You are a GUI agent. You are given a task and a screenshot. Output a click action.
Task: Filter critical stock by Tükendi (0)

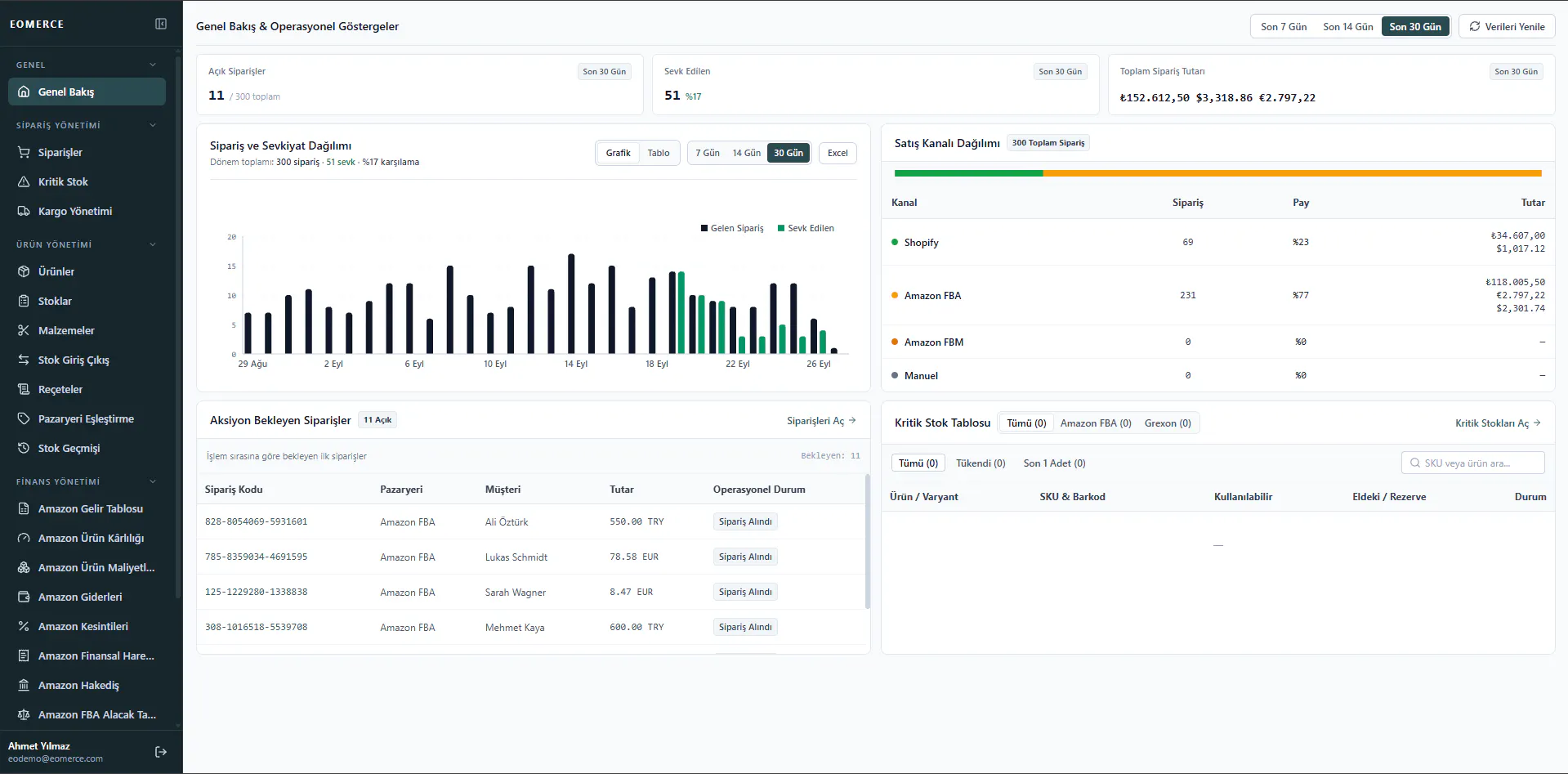(981, 463)
